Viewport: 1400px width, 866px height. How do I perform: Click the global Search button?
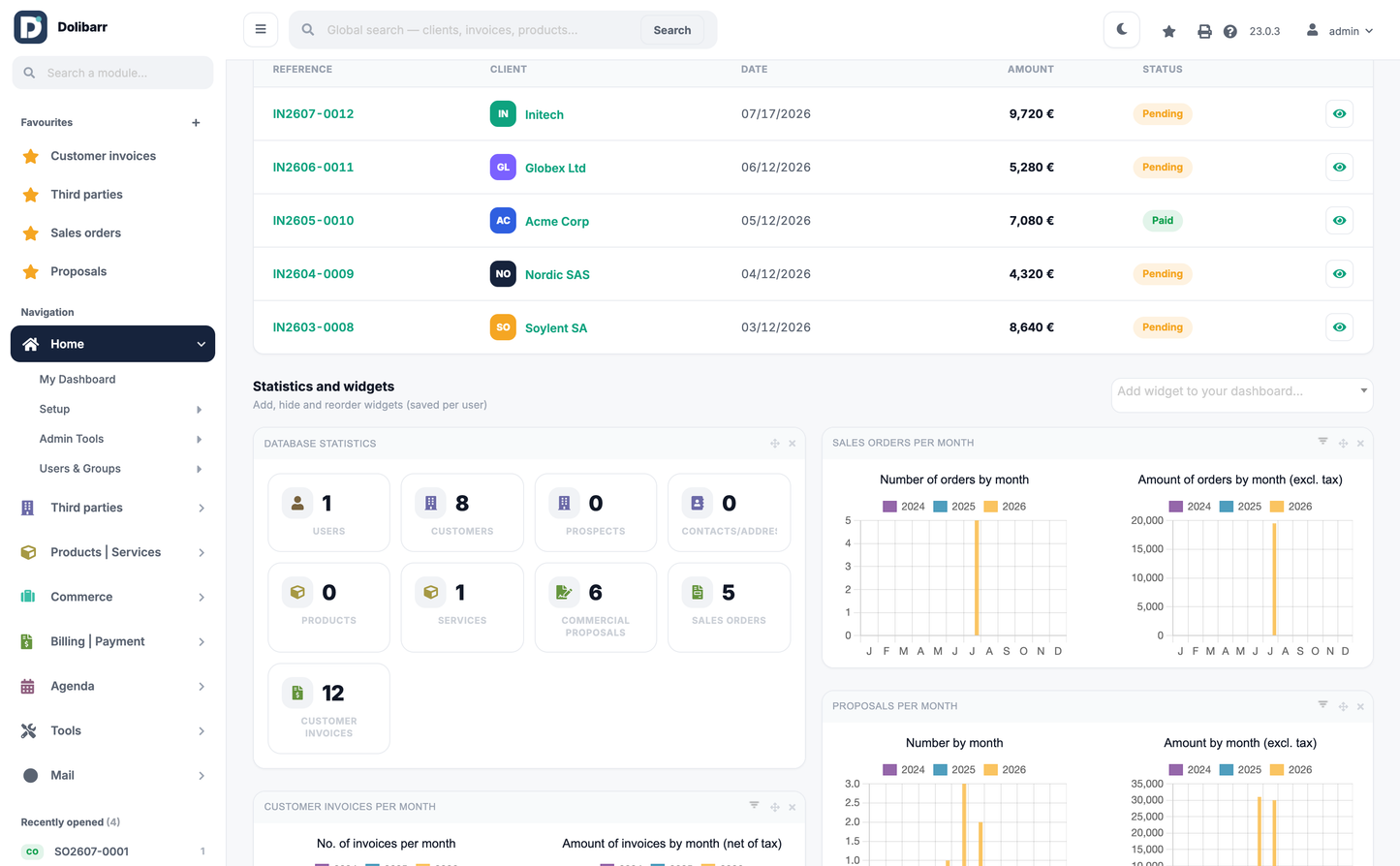(672, 30)
